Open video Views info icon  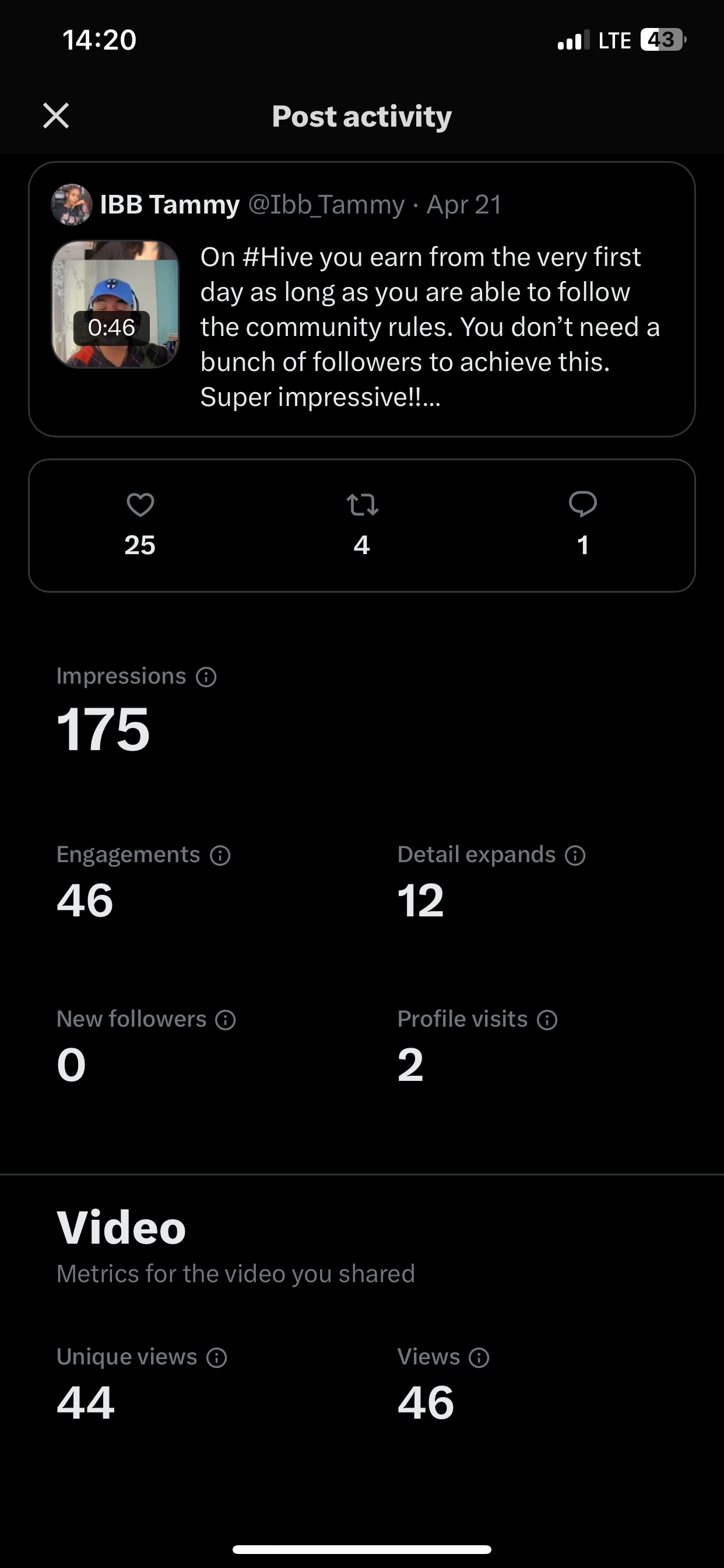click(479, 1357)
